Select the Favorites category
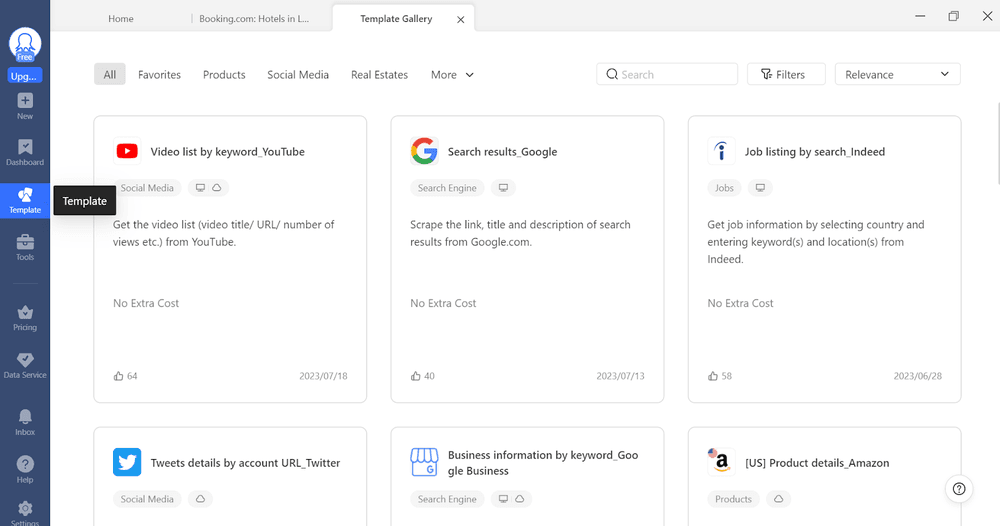The width and height of the screenshot is (1000, 526). [x=159, y=75]
